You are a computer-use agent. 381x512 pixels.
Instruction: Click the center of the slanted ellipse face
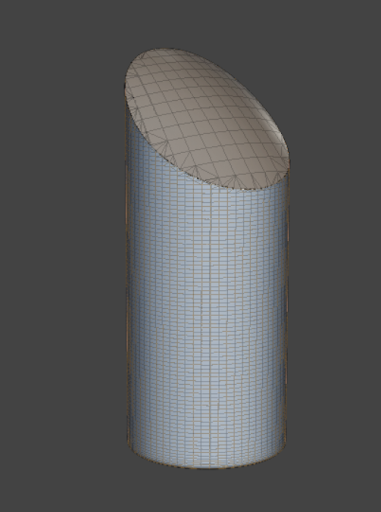click(207, 118)
